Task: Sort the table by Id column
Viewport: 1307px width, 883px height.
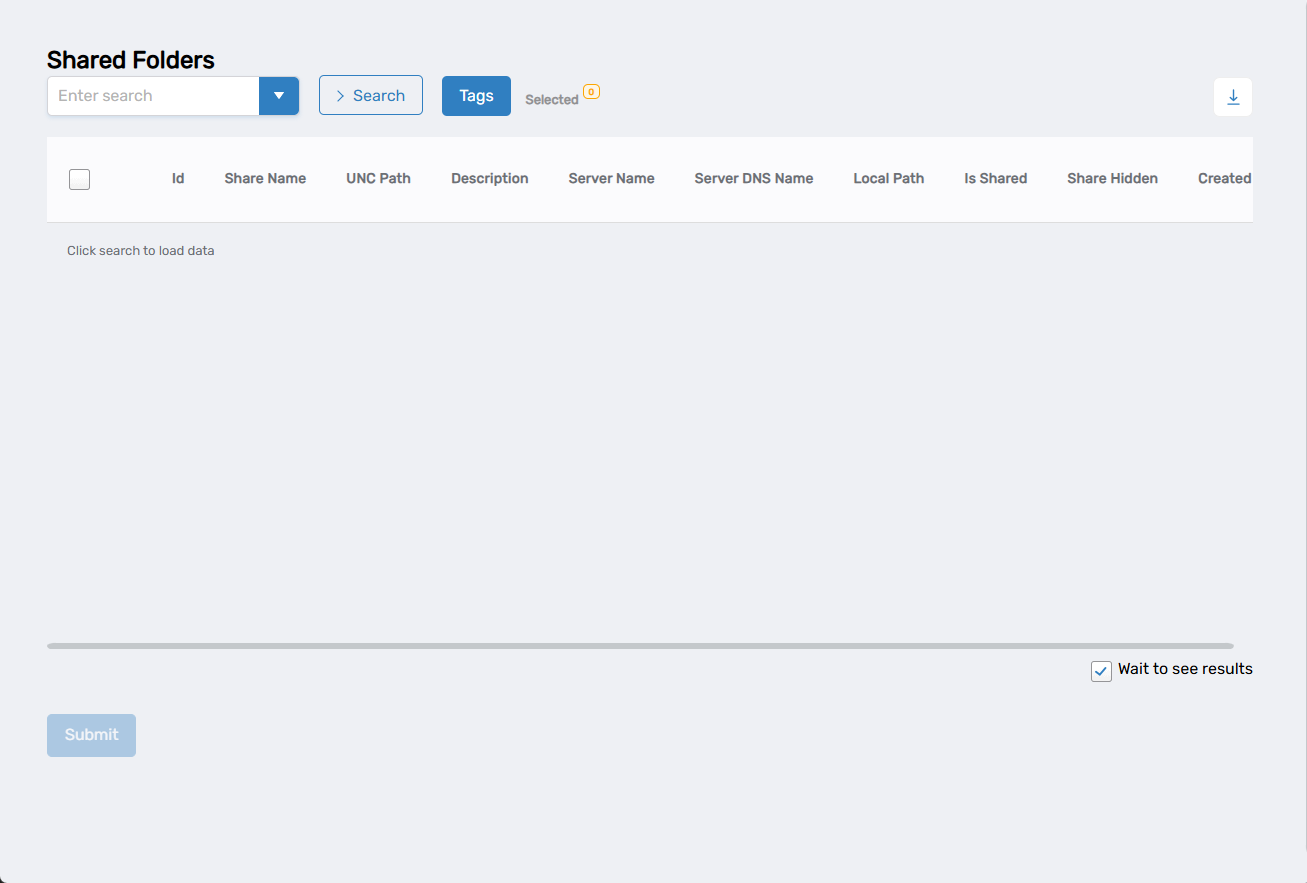Action: pos(178,178)
